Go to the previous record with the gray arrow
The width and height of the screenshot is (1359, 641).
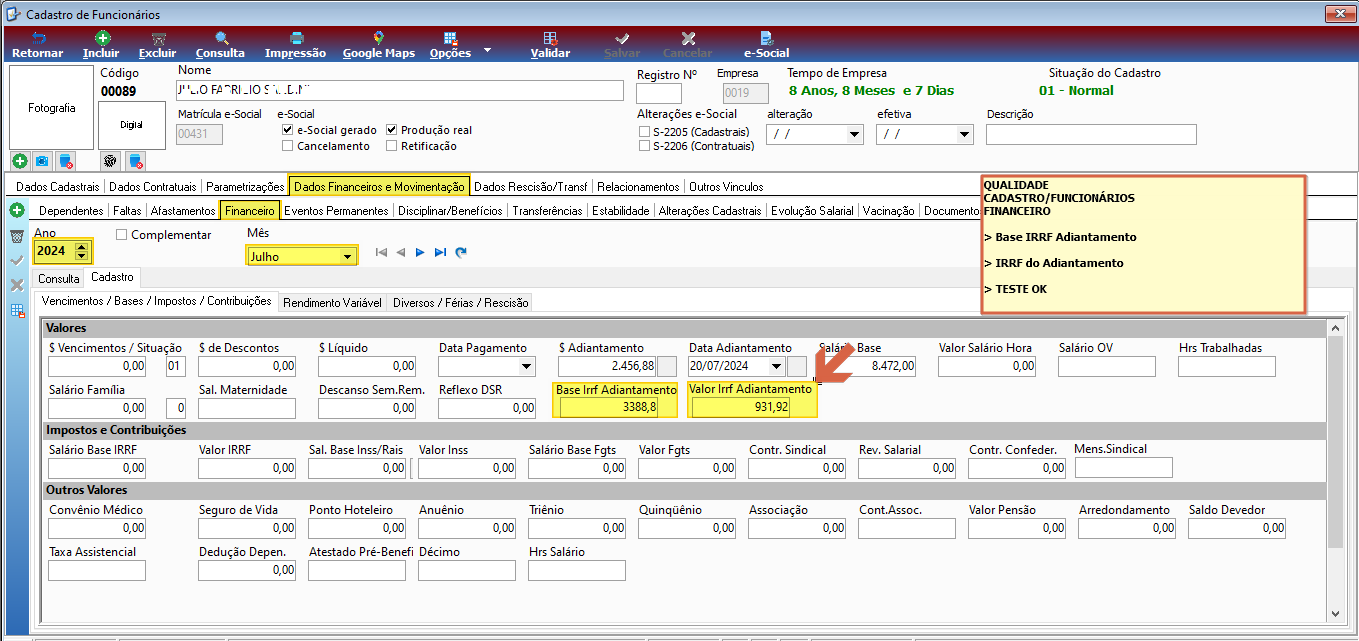click(x=401, y=253)
